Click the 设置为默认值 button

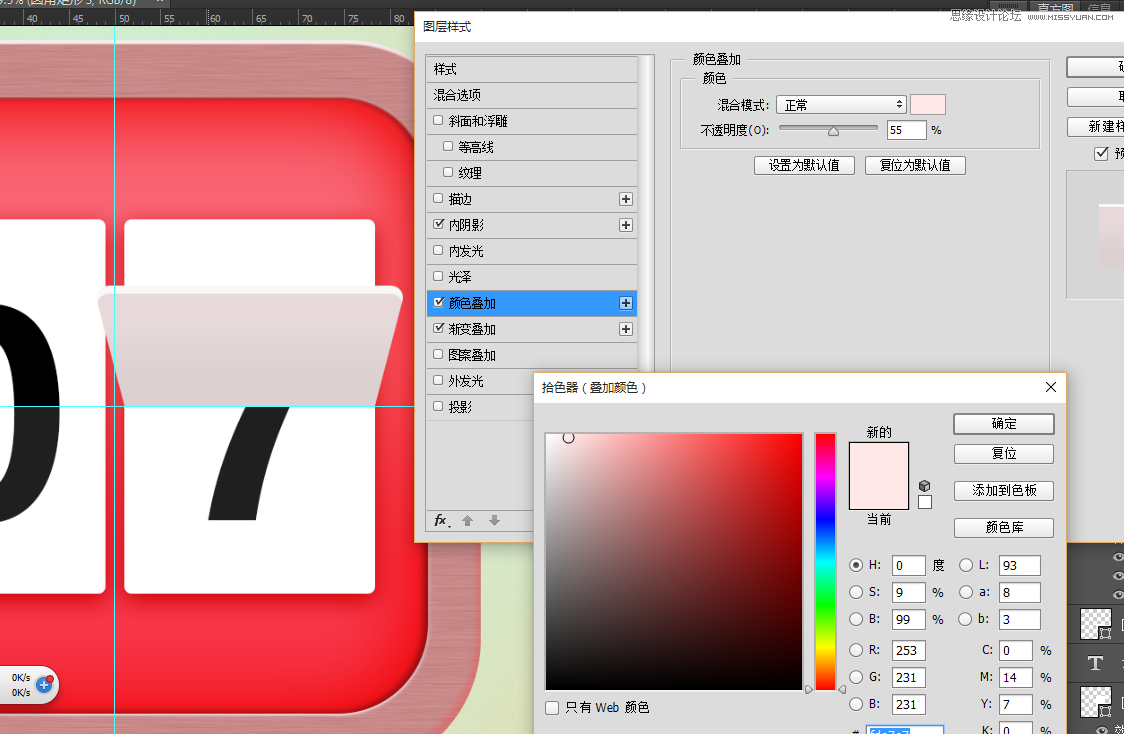click(804, 166)
